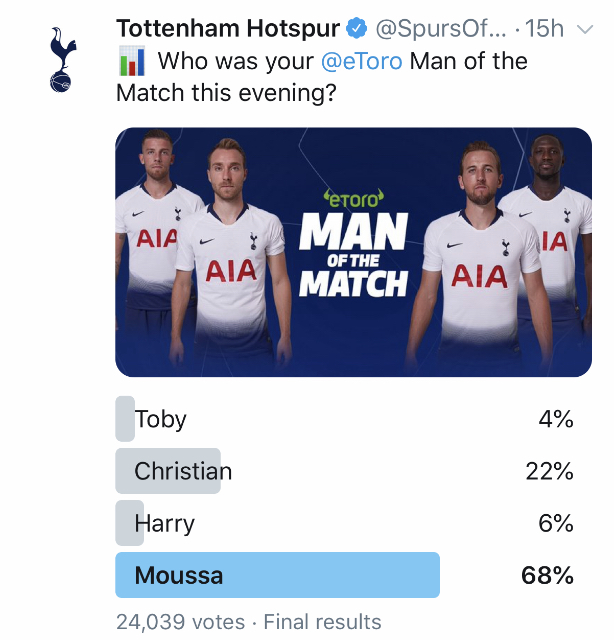Select the winning Moussa poll bar
614x640 pixels.
tap(277, 575)
